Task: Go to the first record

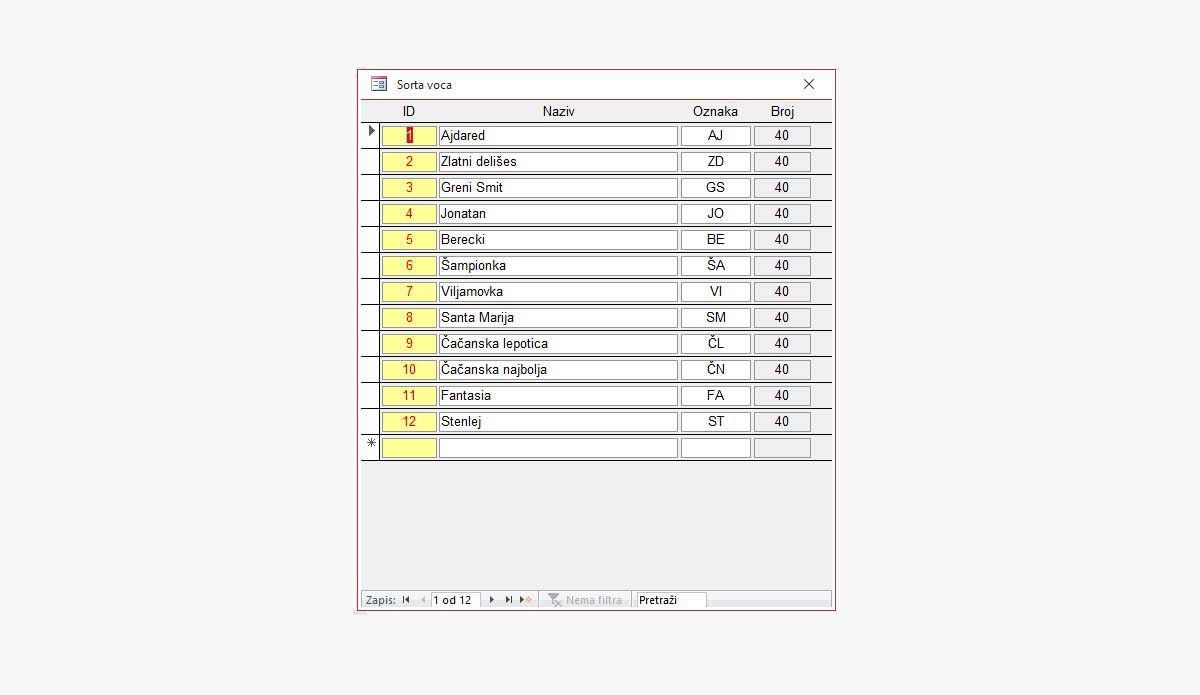Action: (406, 600)
